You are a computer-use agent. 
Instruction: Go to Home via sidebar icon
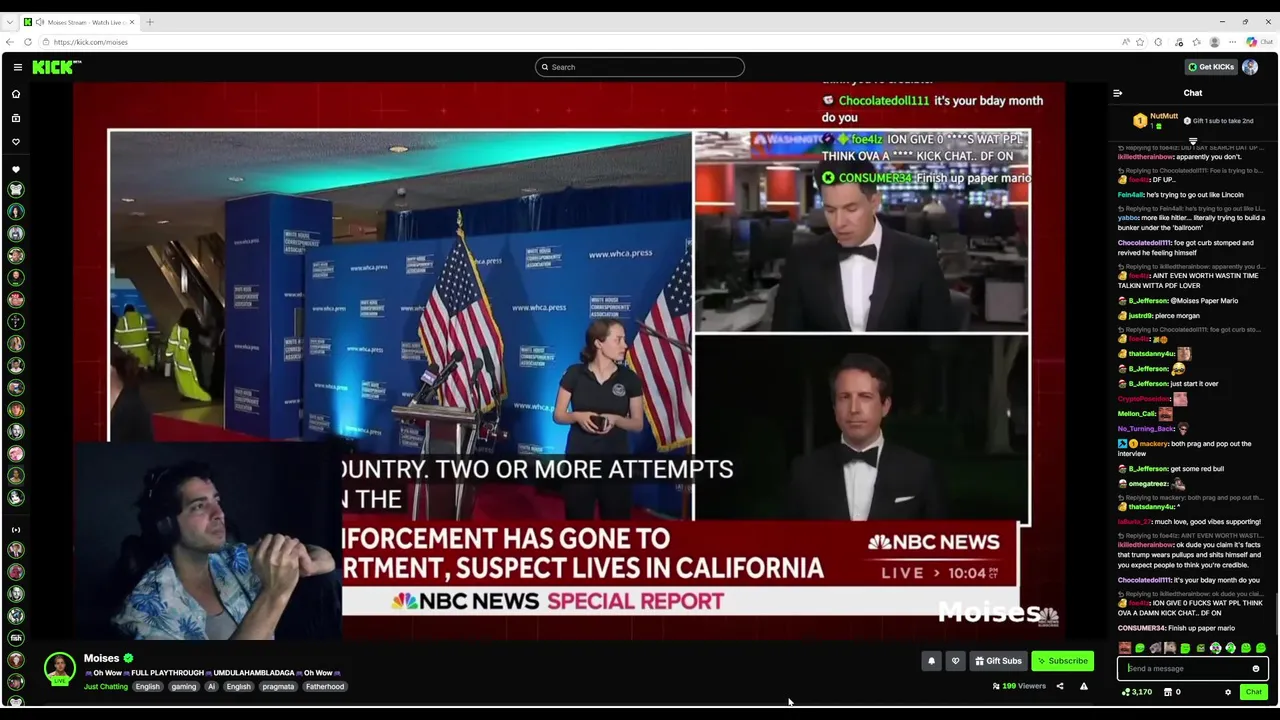pyautogui.click(x=16, y=94)
